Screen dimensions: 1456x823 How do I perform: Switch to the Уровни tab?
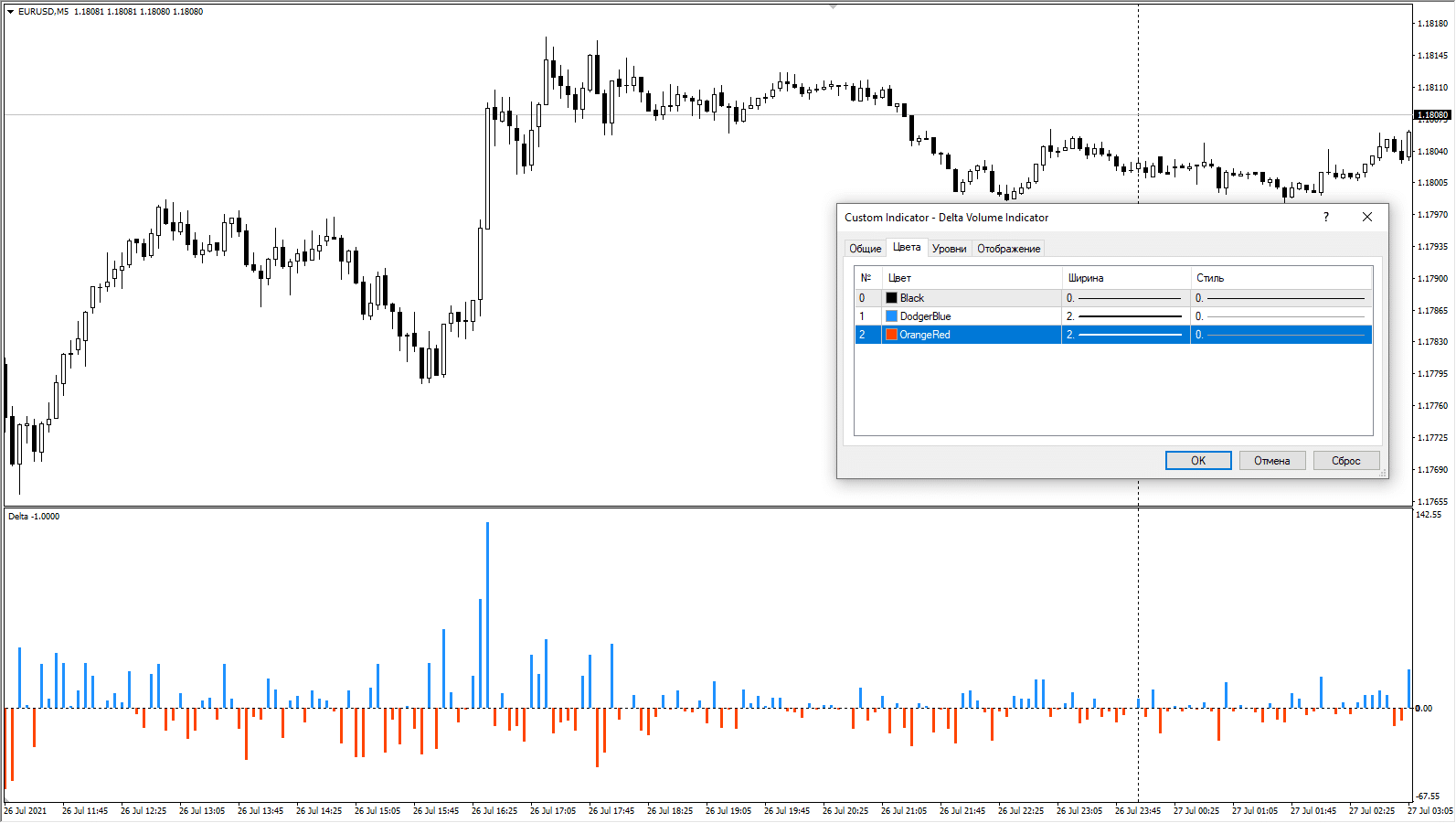[949, 249]
